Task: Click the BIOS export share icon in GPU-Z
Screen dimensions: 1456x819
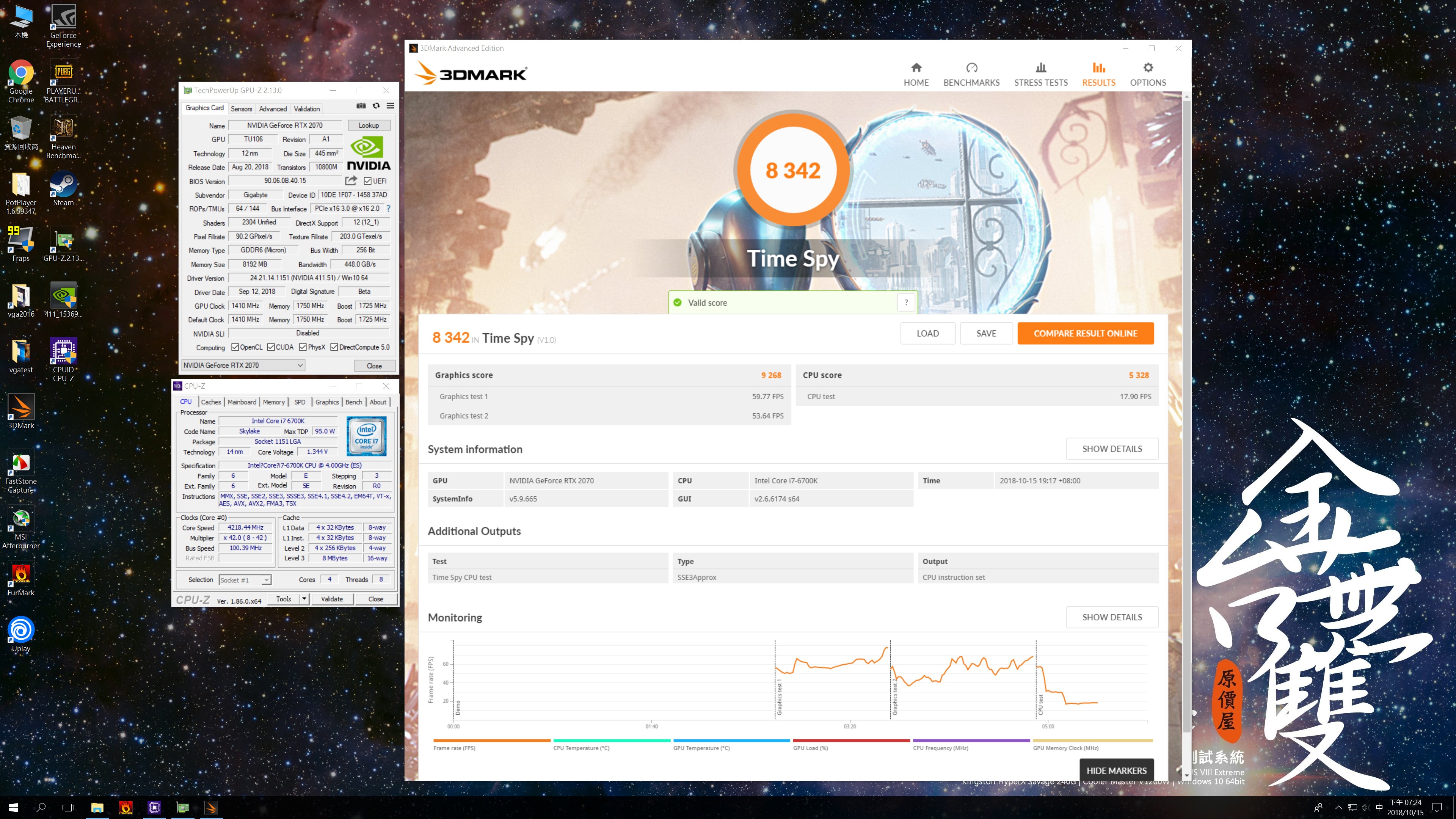Action: tap(351, 180)
